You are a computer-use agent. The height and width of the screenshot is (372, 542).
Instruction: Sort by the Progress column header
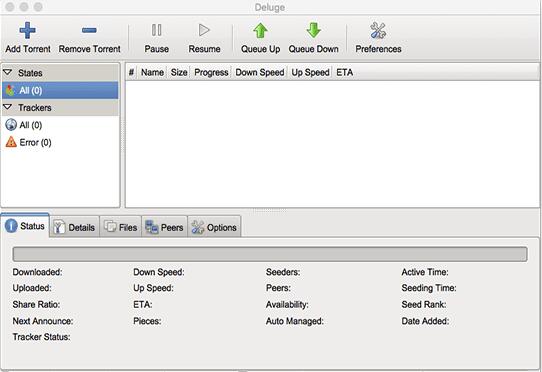tap(211, 72)
